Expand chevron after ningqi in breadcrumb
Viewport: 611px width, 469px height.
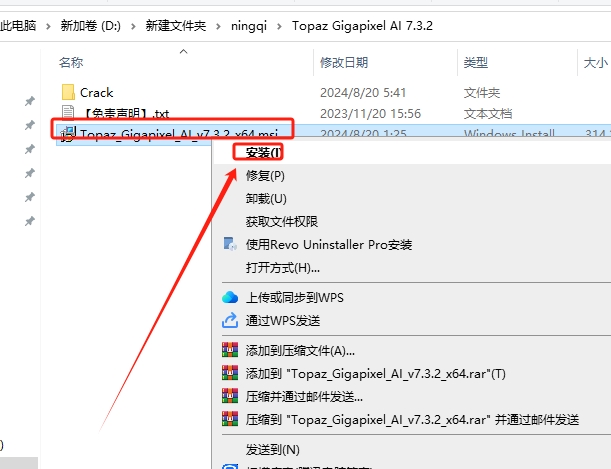pyautogui.click(x=279, y=26)
